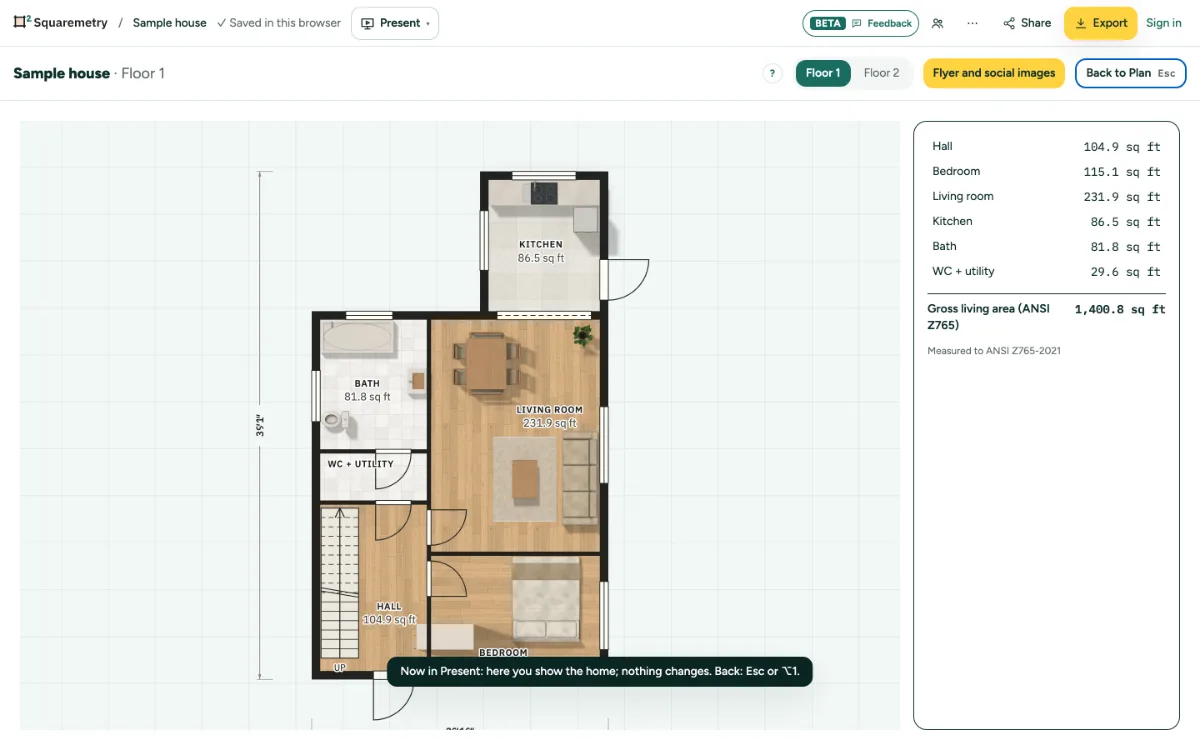Select the Bedroom label on plan

click(x=502, y=653)
